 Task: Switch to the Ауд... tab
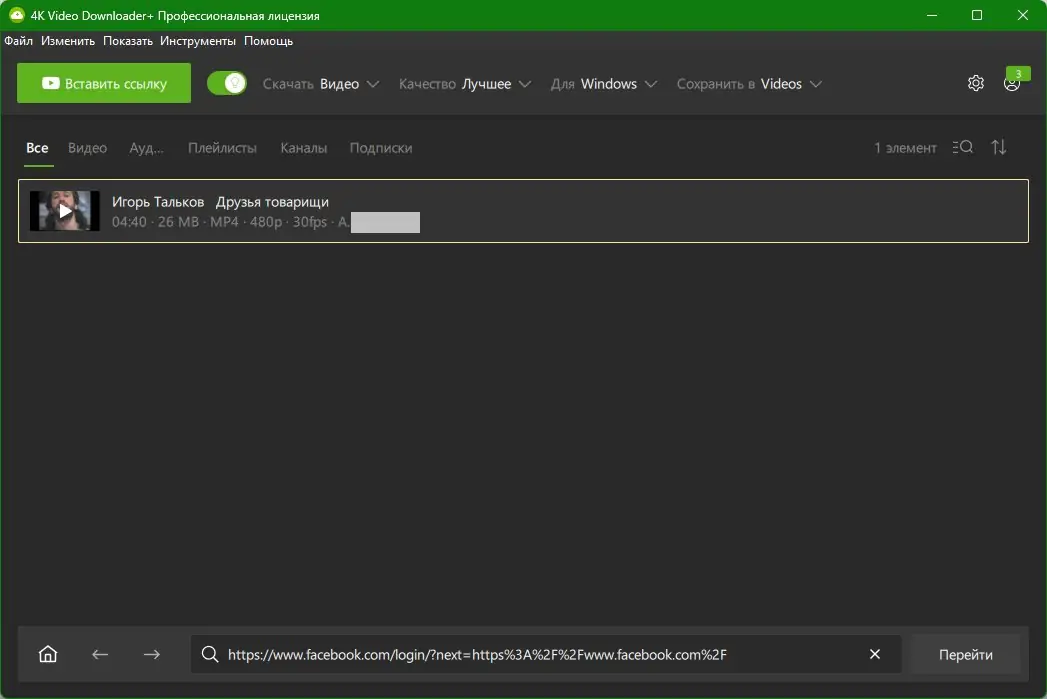click(x=146, y=148)
